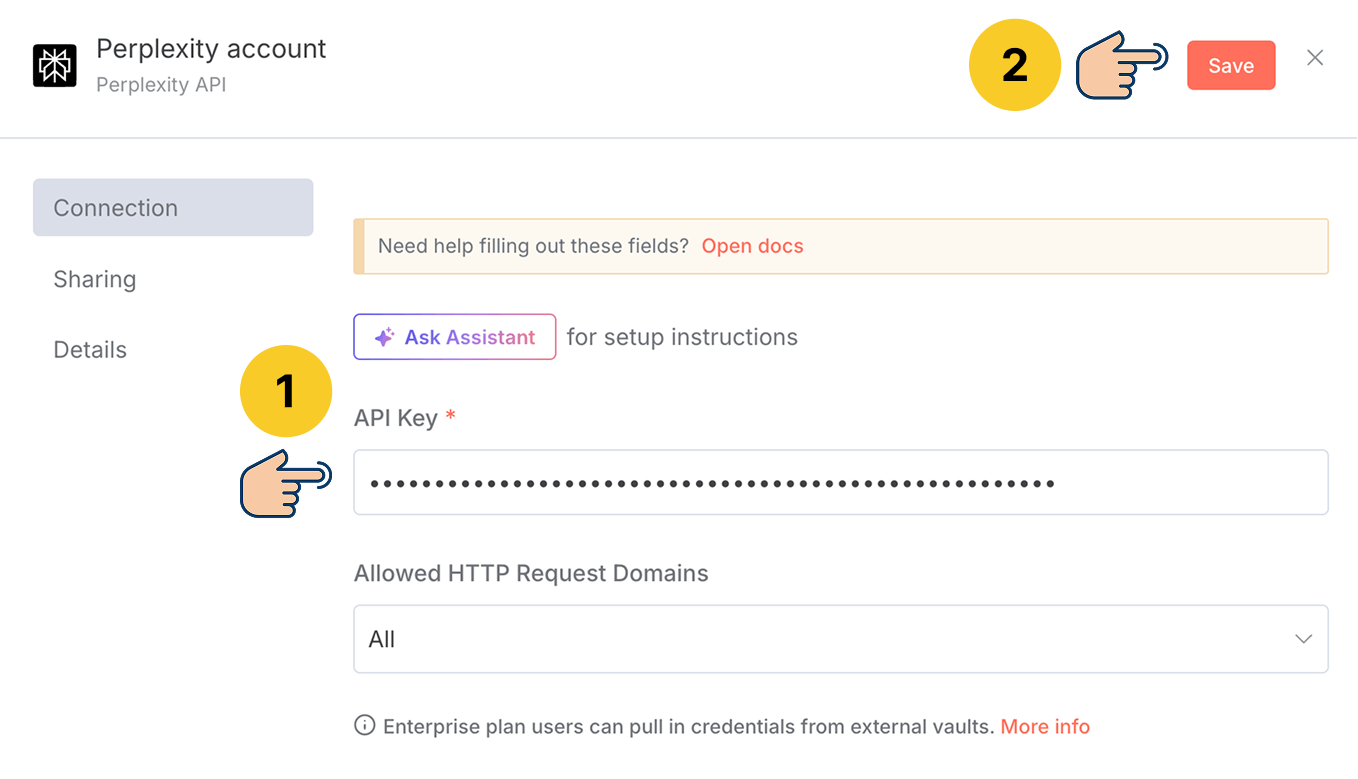Click More info about external vaults
The width and height of the screenshot is (1358, 779).
coord(1045,726)
